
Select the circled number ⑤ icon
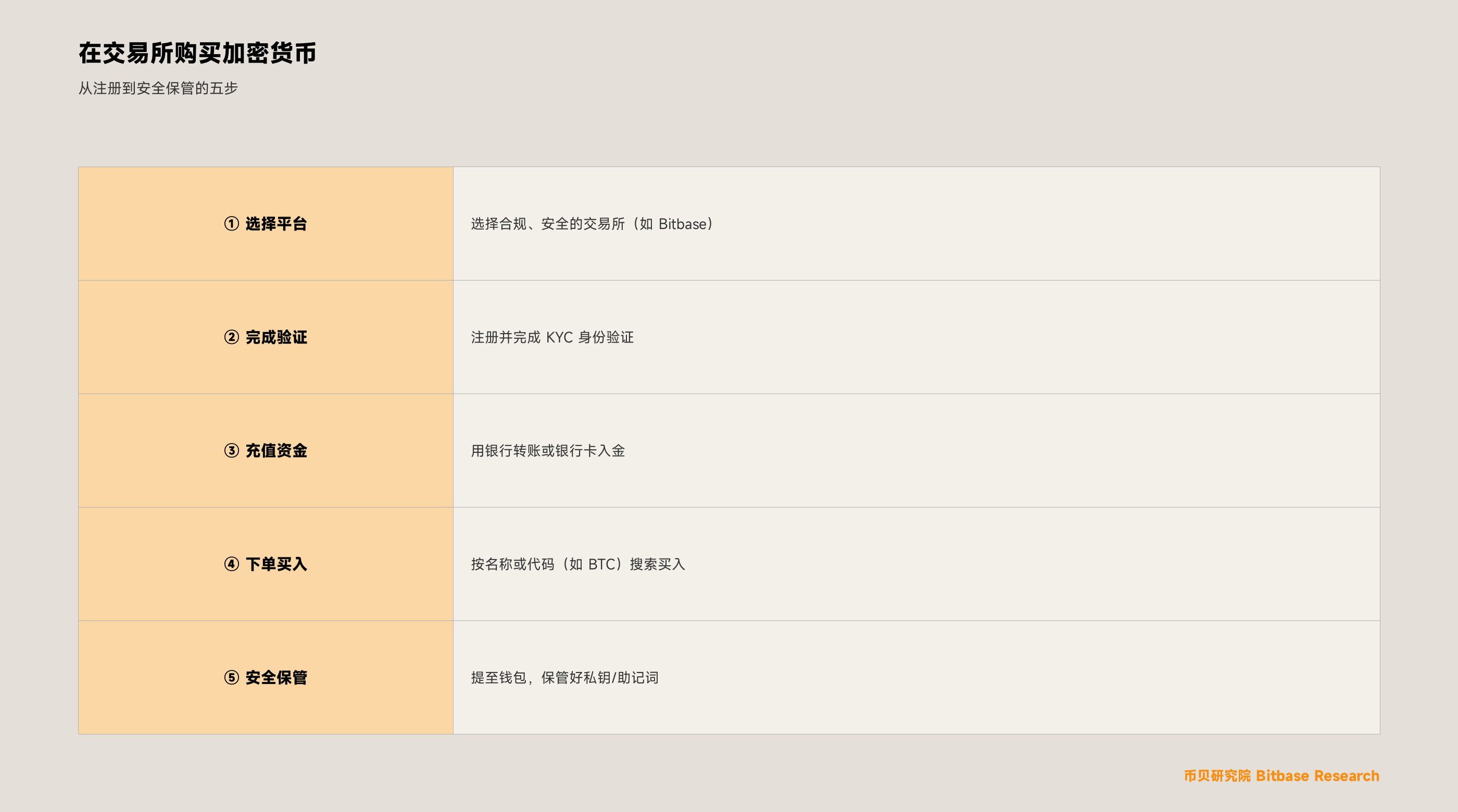pyautogui.click(x=232, y=677)
